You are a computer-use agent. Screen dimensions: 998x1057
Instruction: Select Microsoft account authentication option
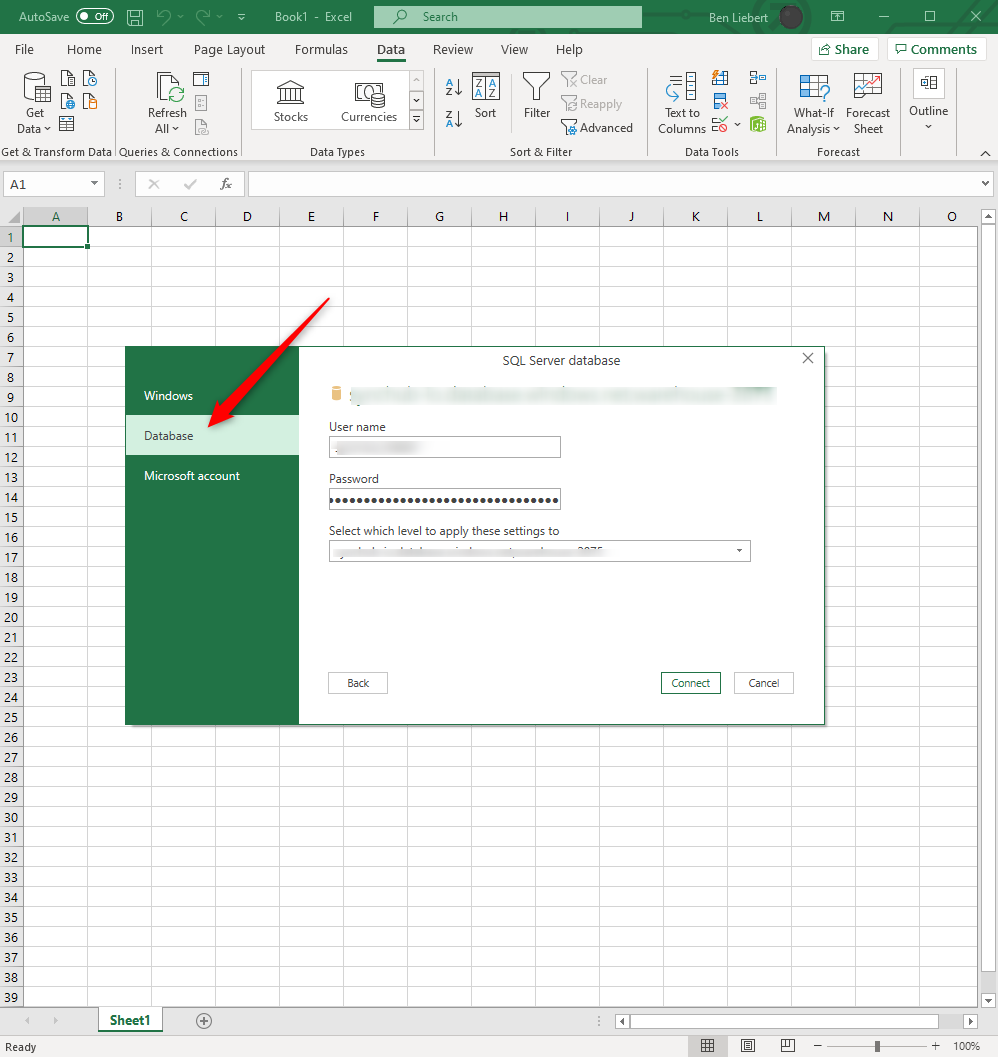tap(192, 476)
